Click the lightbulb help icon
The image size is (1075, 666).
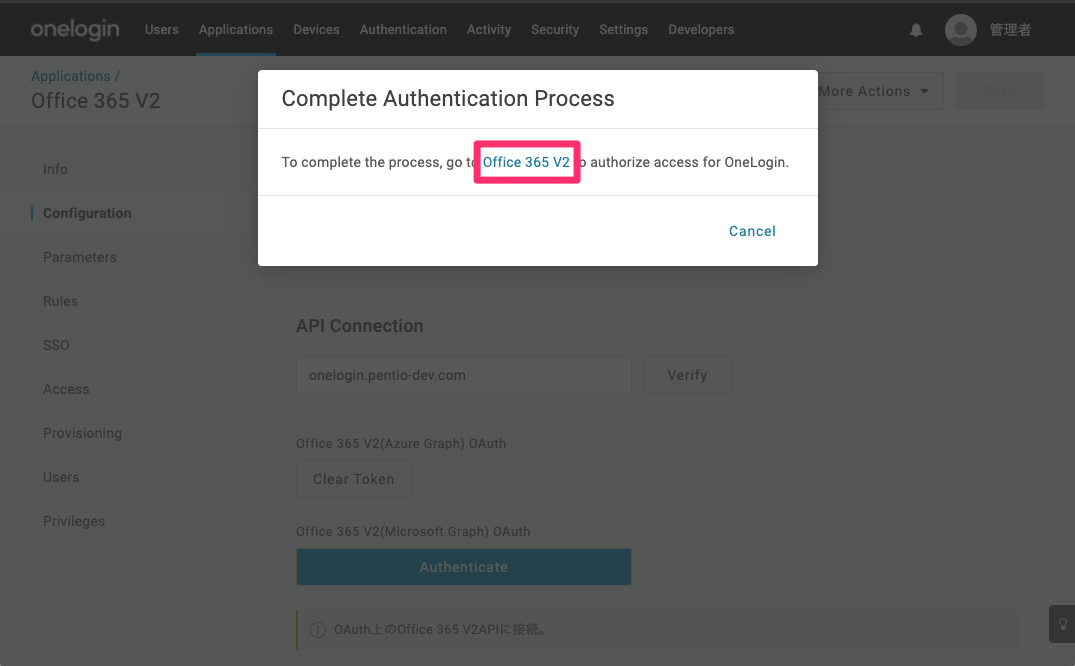click(x=1063, y=623)
